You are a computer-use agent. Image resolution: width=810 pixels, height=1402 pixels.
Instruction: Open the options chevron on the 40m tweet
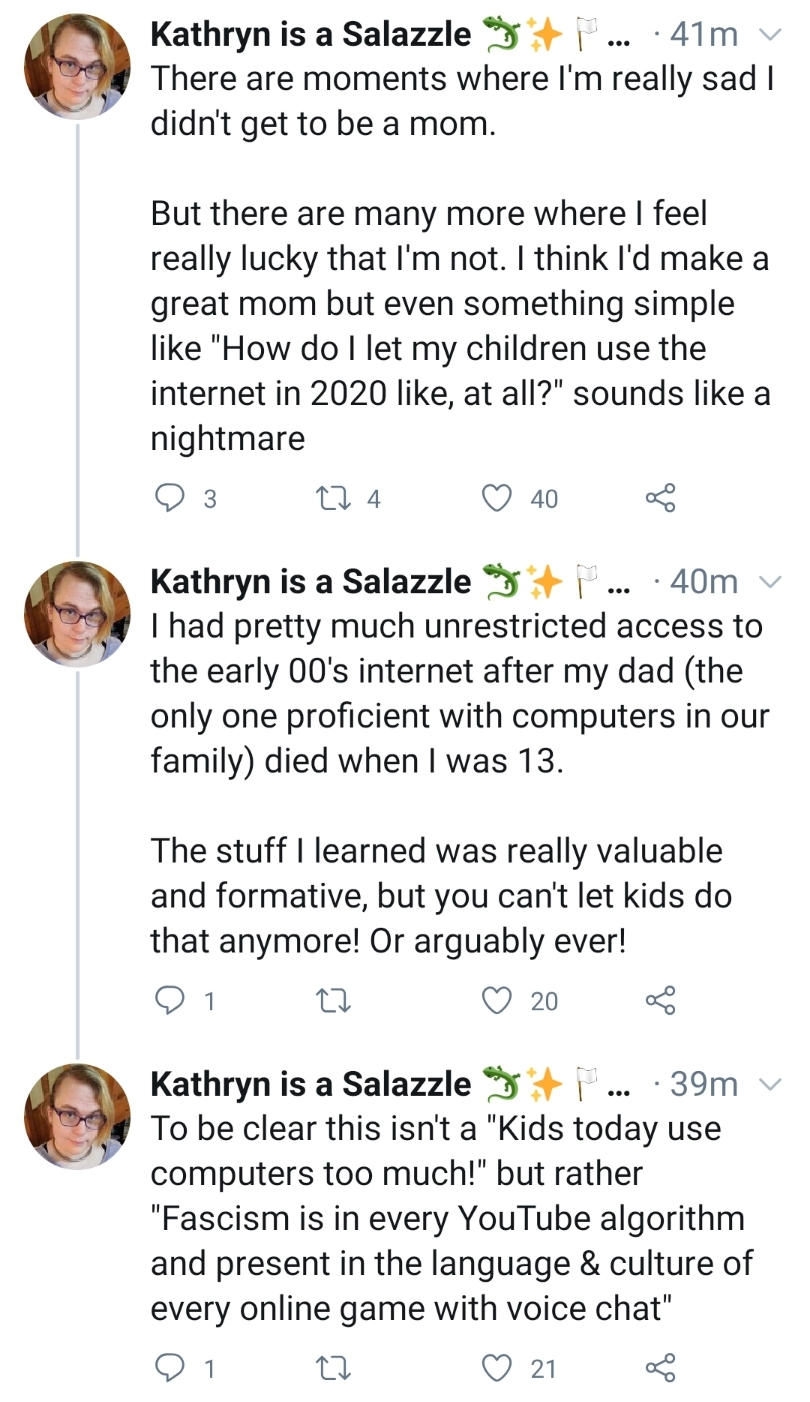pyautogui.click(x=769, y=582)
